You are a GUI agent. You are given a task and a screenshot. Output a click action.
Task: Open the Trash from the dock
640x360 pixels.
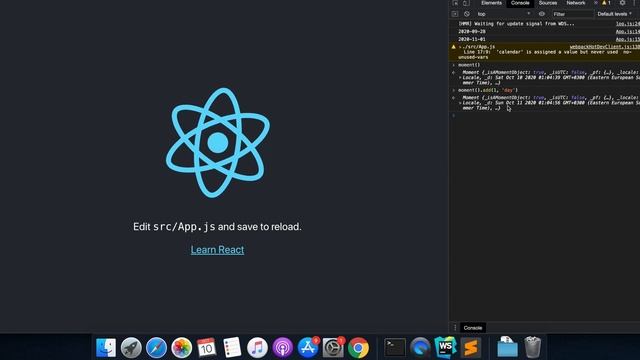[532, 347]
